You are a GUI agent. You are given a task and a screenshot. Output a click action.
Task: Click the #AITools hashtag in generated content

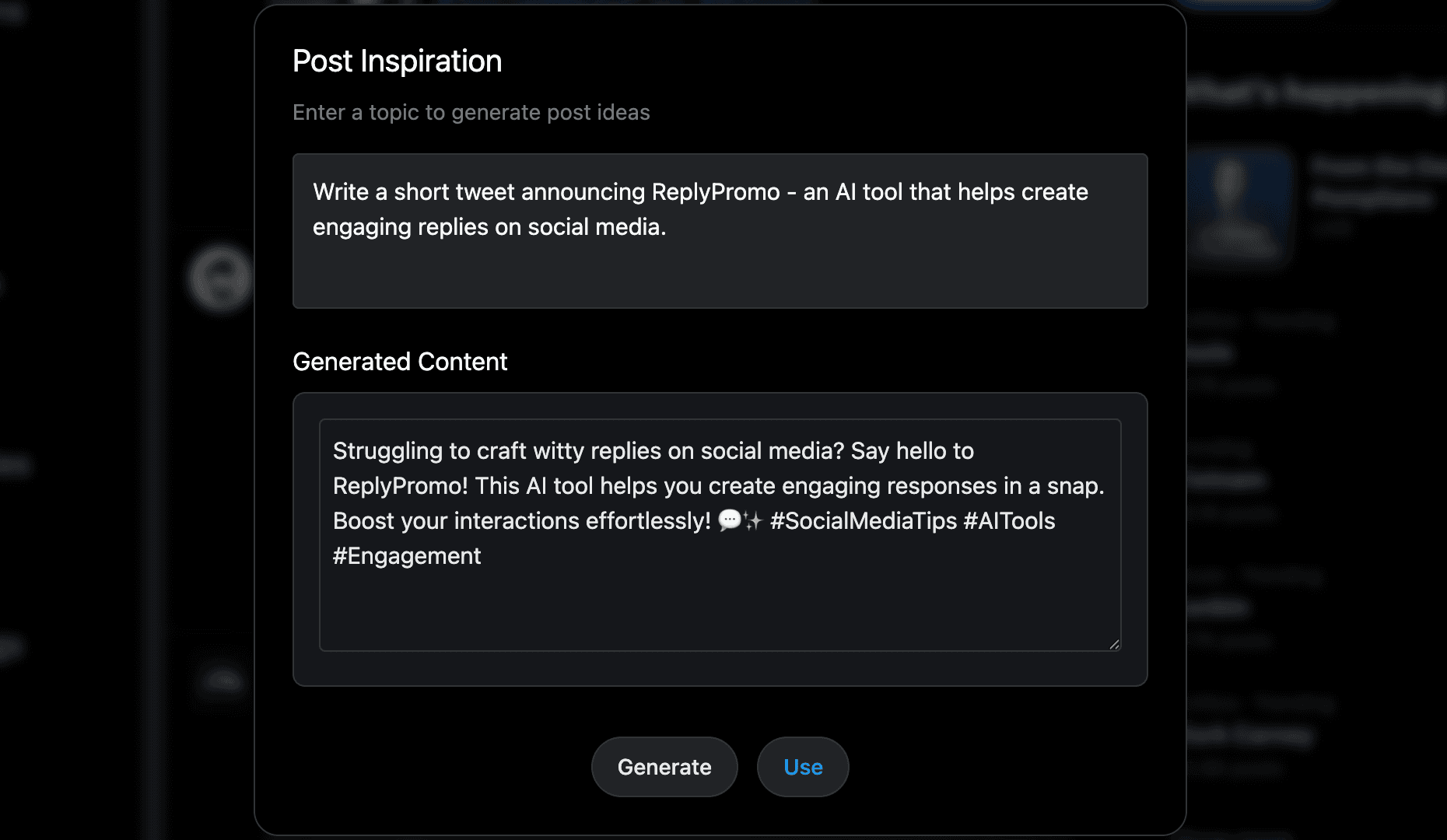click(1009, 520)
